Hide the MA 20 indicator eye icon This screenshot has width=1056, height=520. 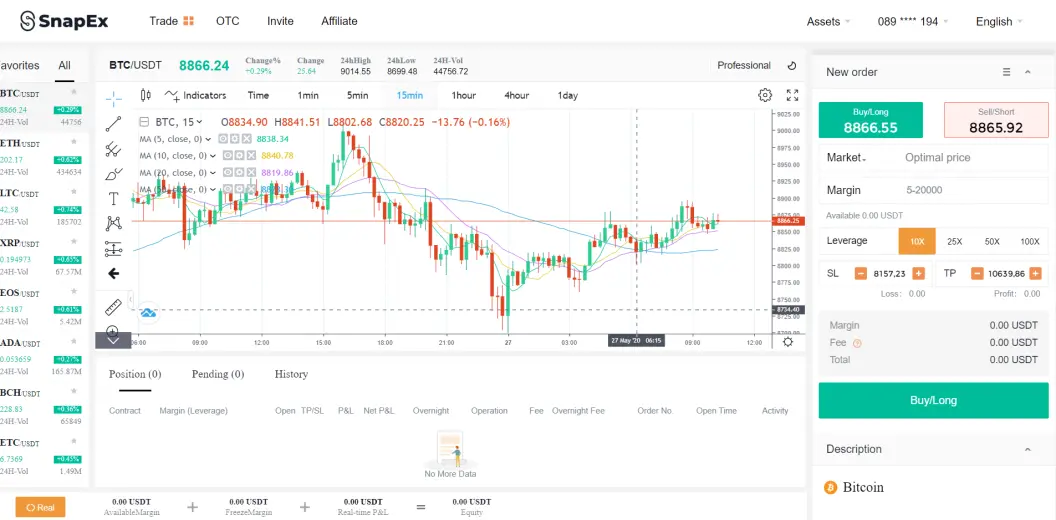pos(228,173)
